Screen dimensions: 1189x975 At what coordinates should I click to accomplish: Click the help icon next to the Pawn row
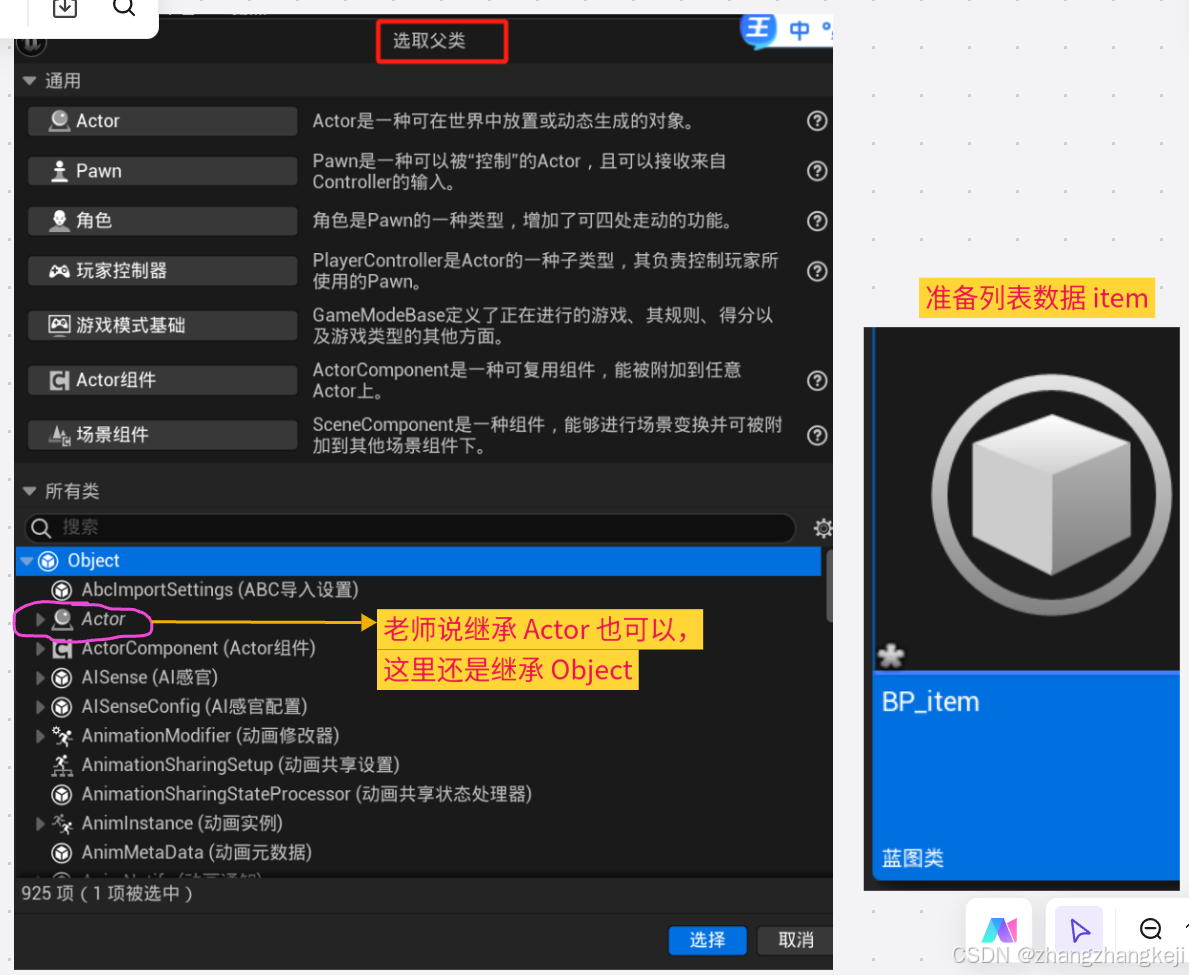[817, 171]
